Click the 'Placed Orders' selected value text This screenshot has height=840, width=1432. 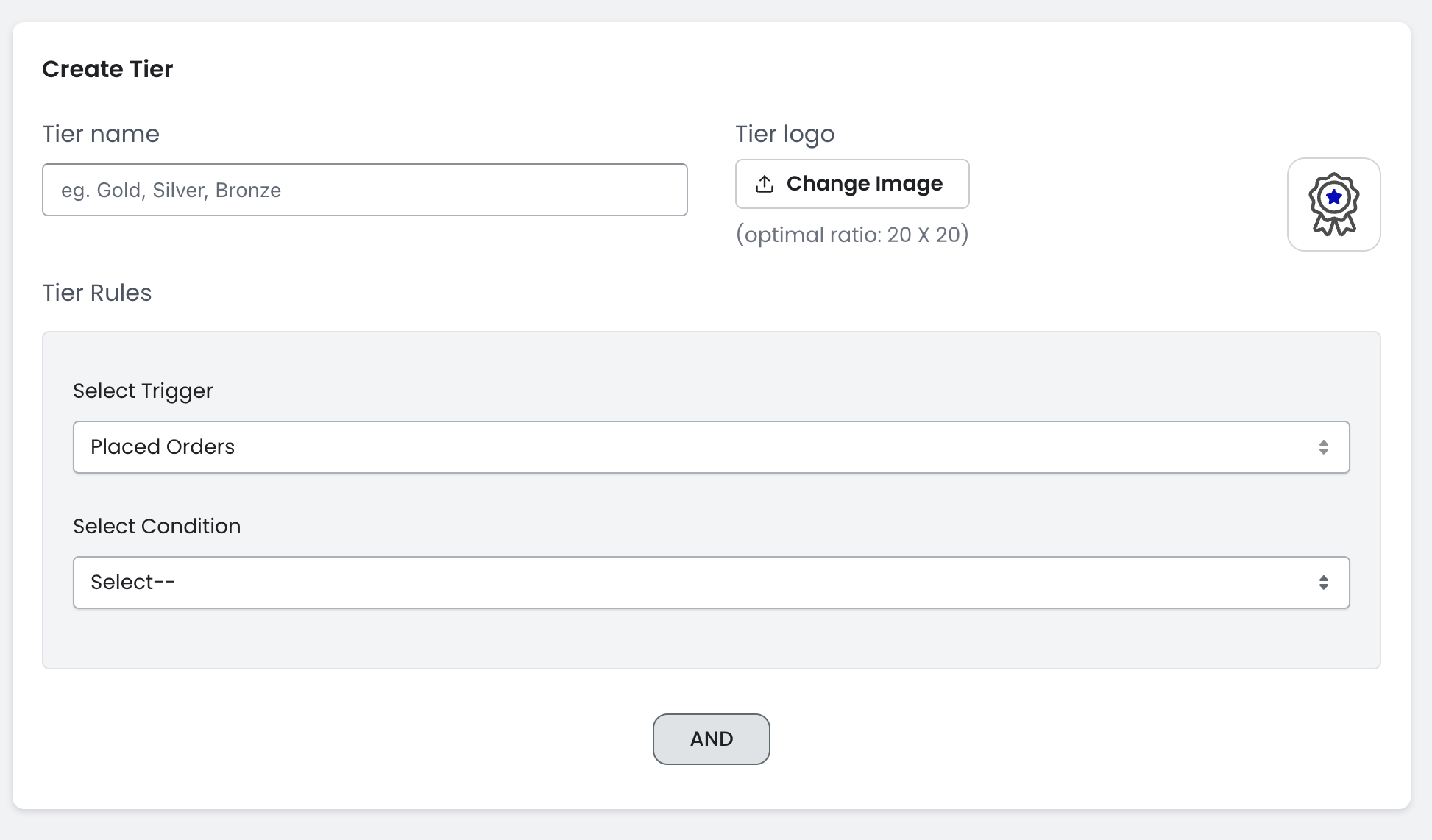[x=163, y=447]
